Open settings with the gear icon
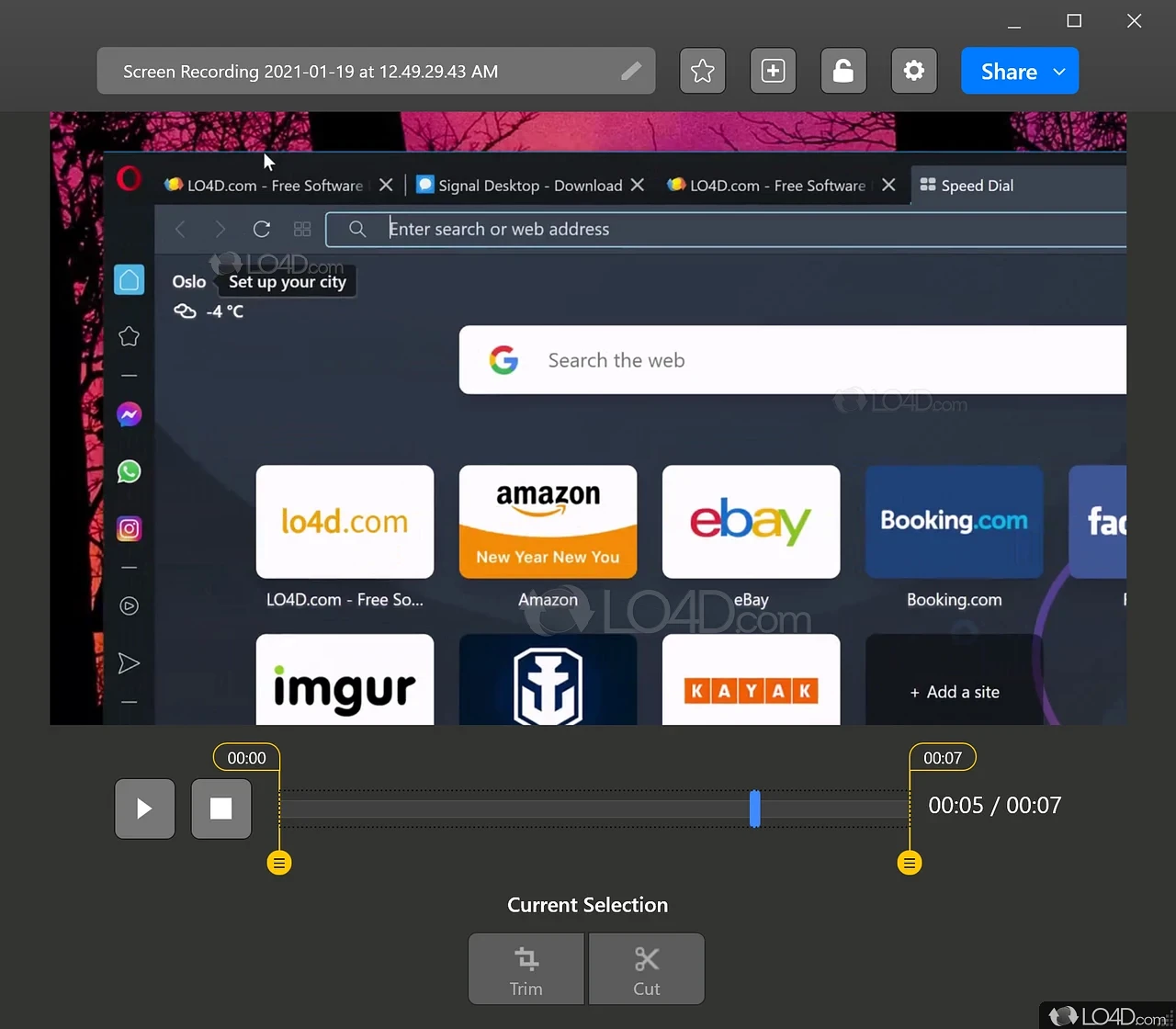Image resolution: width=1176 pixels, height=1029 pixels. point(914,71)
